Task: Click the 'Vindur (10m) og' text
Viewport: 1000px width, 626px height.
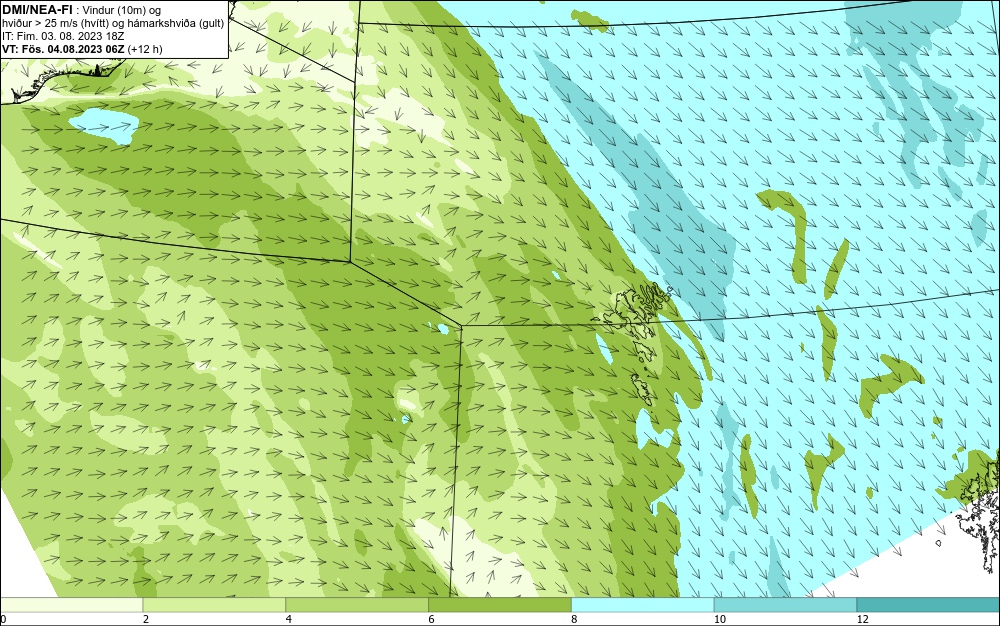Action: [122, 10]
